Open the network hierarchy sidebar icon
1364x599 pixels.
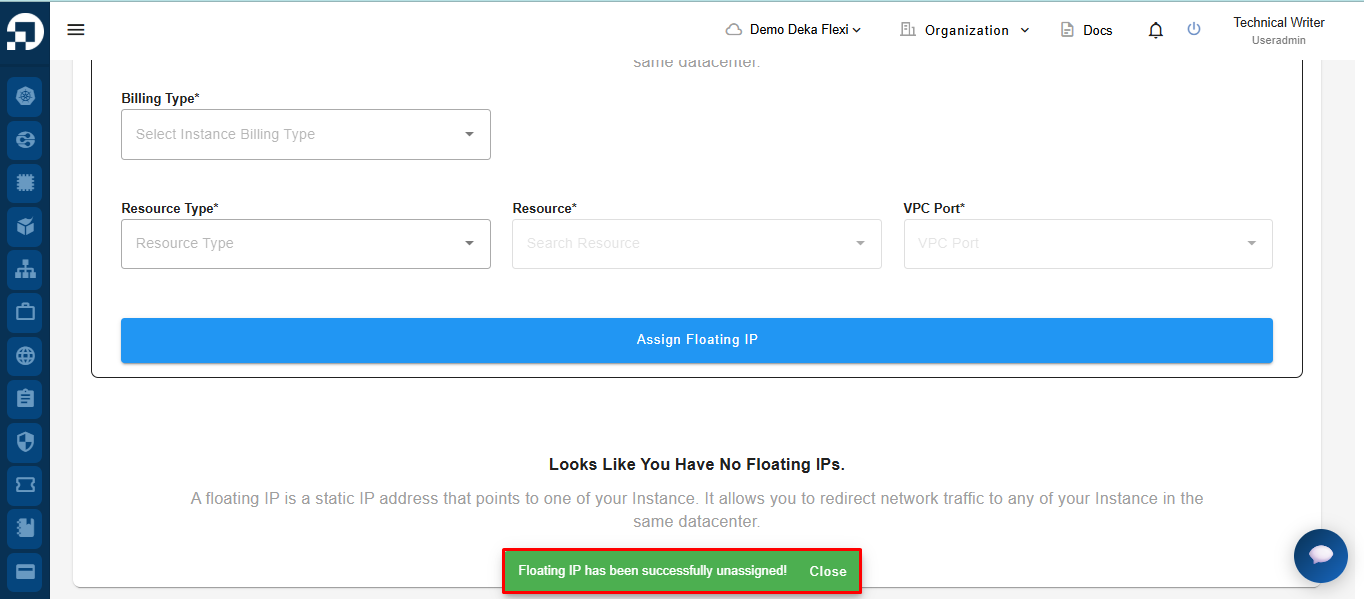point(25,269)
